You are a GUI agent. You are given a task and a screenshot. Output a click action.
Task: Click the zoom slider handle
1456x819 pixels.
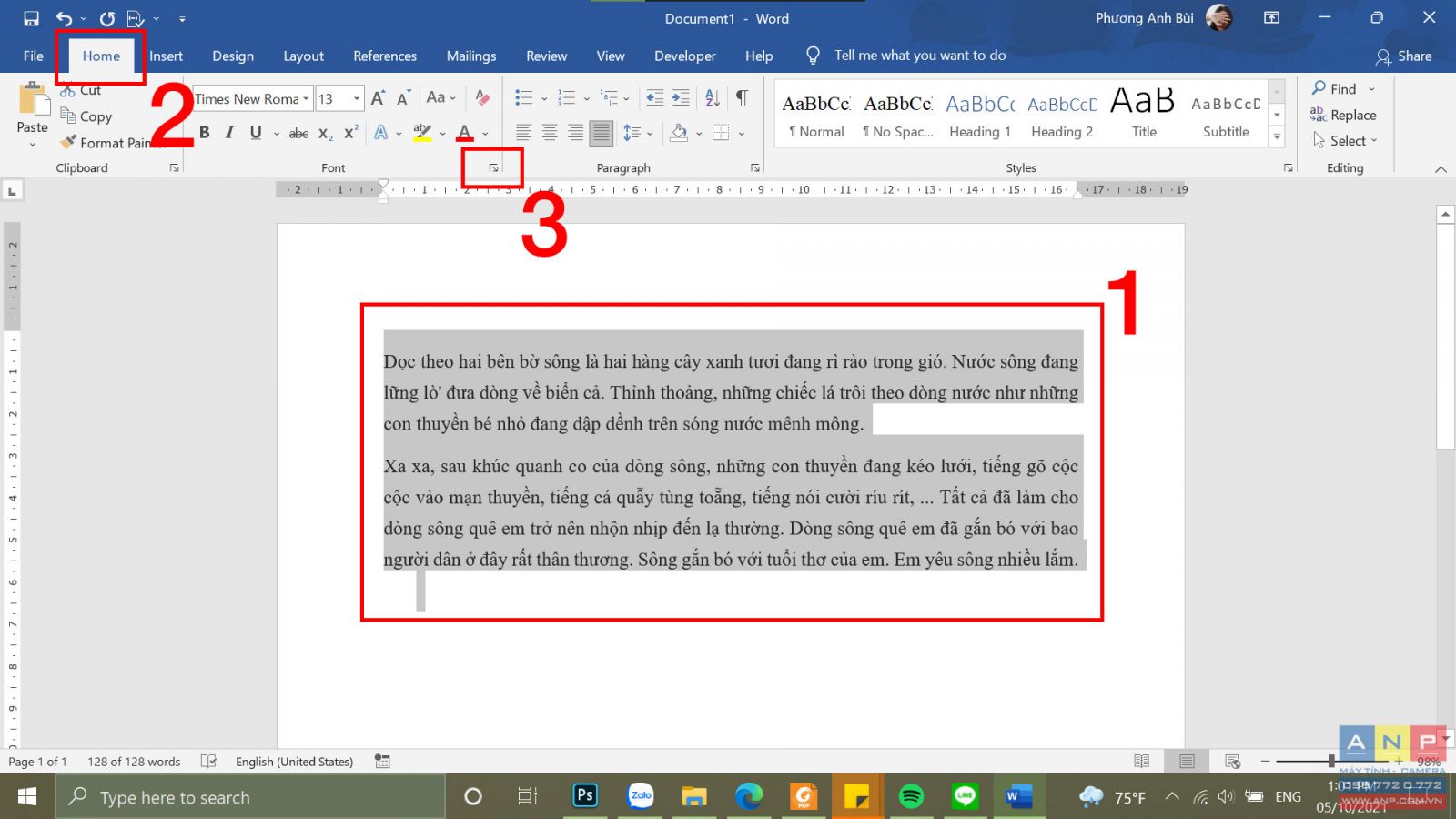click(x=1331, y=761)
